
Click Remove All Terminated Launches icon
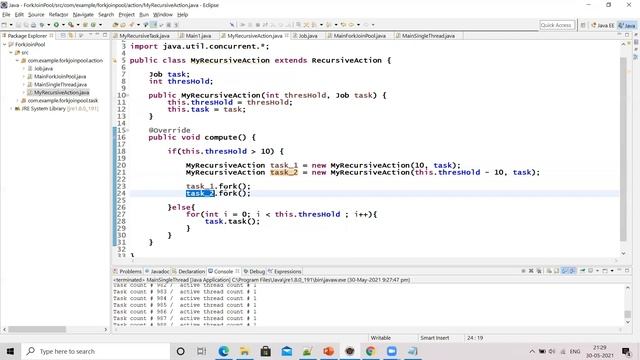click(x=539, y=271)
